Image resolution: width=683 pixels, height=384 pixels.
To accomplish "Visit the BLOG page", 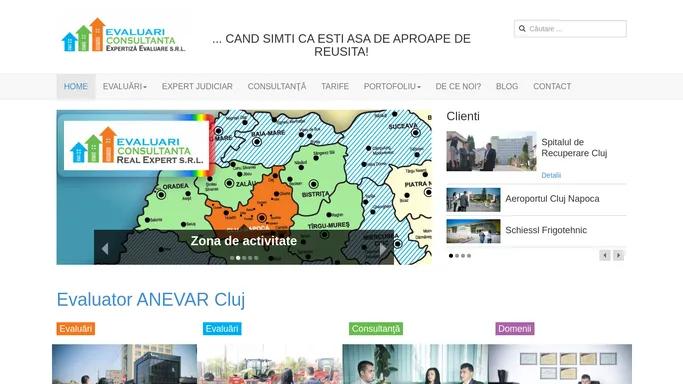I will click(x=507, y=86).
